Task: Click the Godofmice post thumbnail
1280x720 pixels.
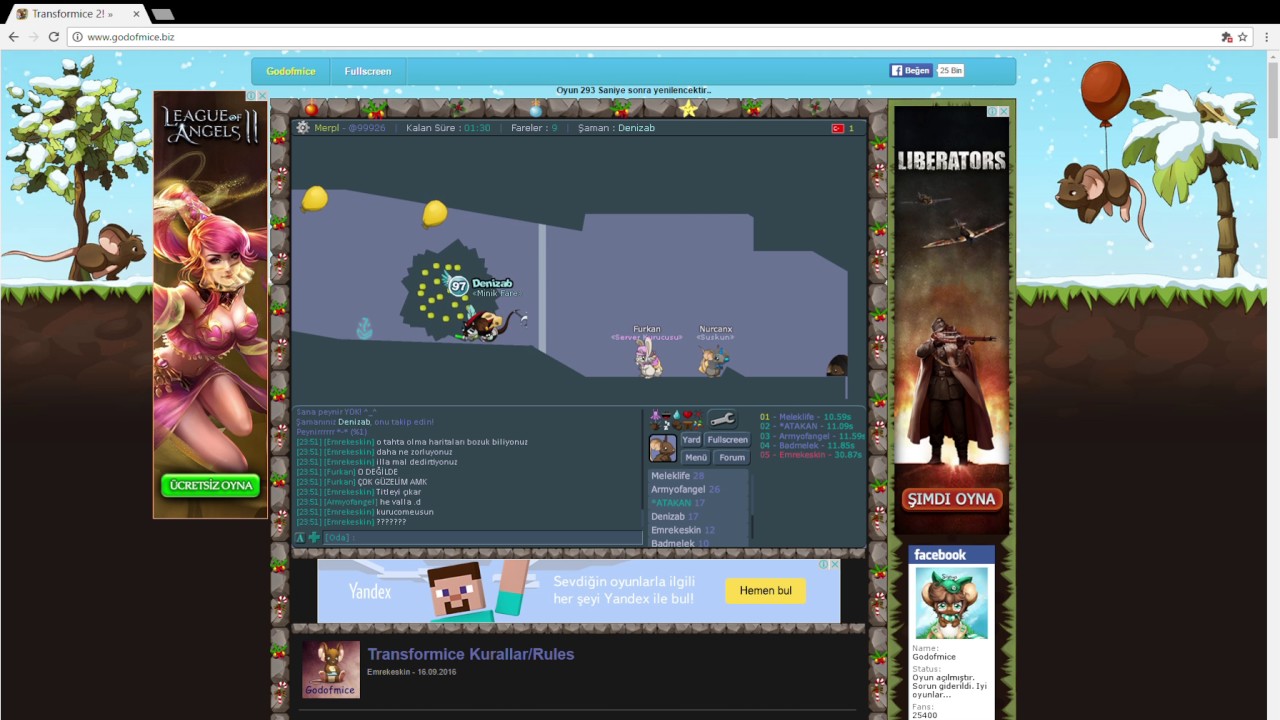Action: [x=331, y=669]
